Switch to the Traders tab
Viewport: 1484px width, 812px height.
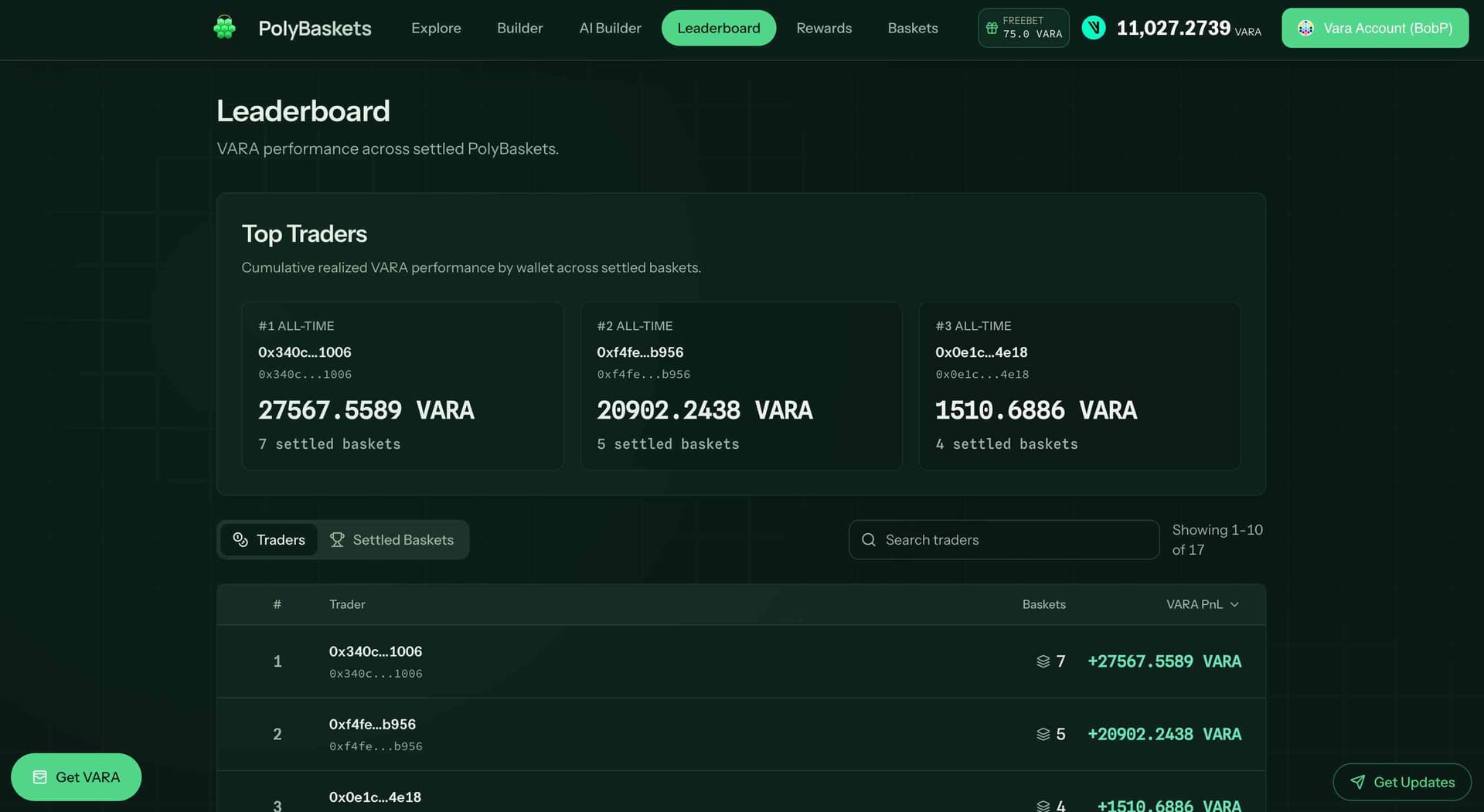point(269,539)
